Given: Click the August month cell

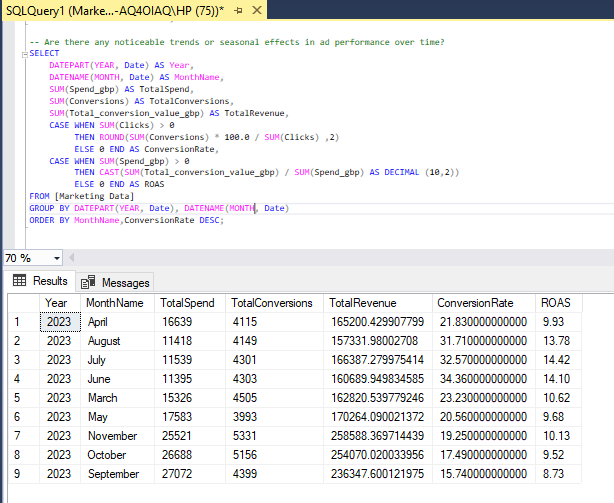Looking at the screenshot, I should [117, 341].
